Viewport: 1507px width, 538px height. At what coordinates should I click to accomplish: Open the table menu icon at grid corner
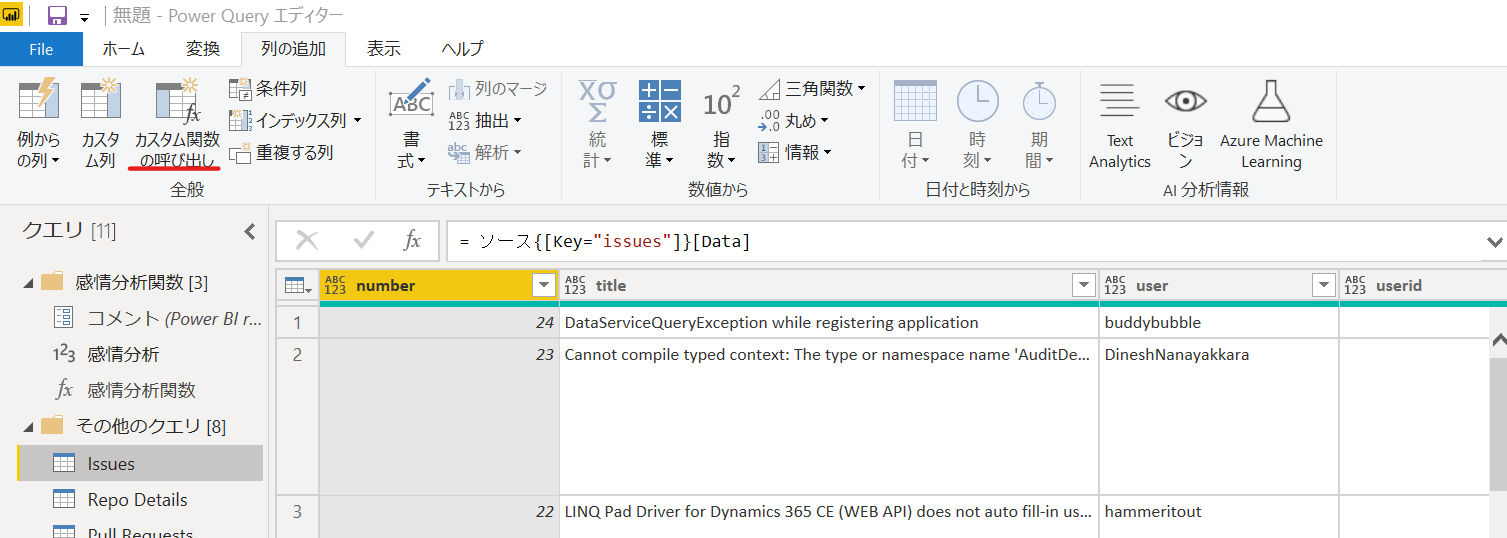pyautogui.click(x=298, y=286)
